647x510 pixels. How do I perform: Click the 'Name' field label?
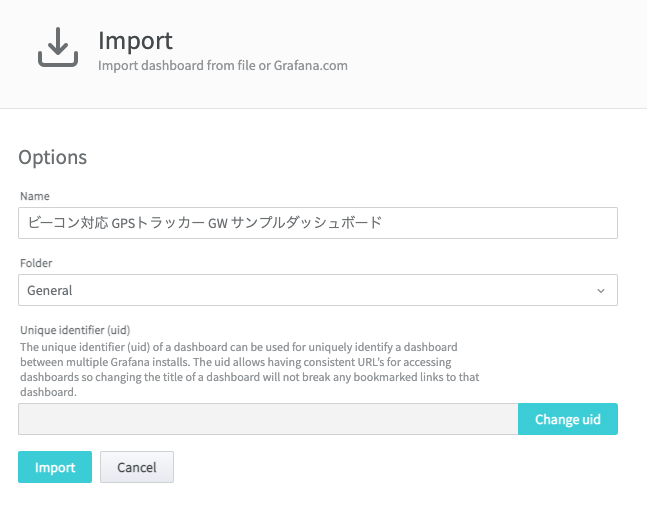[35, 196]
